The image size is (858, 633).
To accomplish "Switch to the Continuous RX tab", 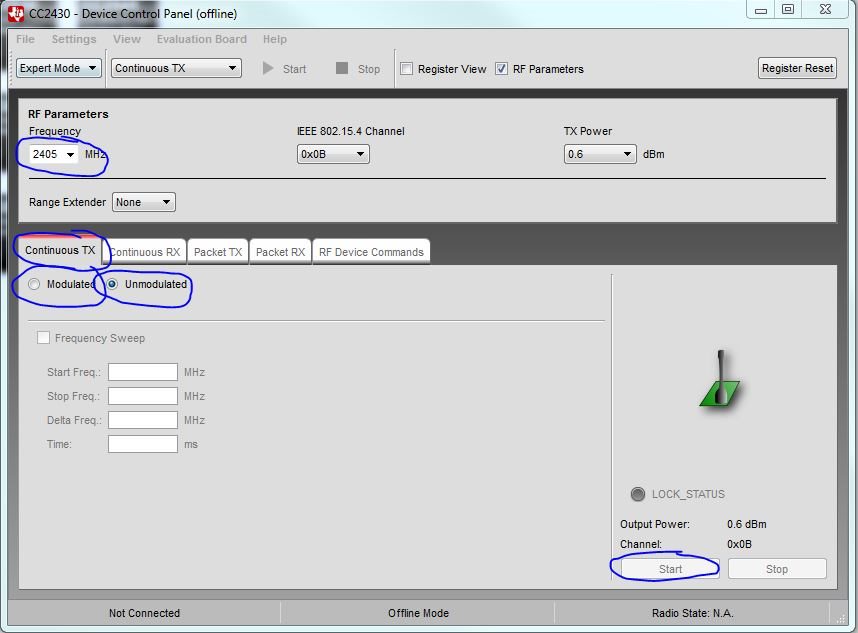I will coord(145,252).
